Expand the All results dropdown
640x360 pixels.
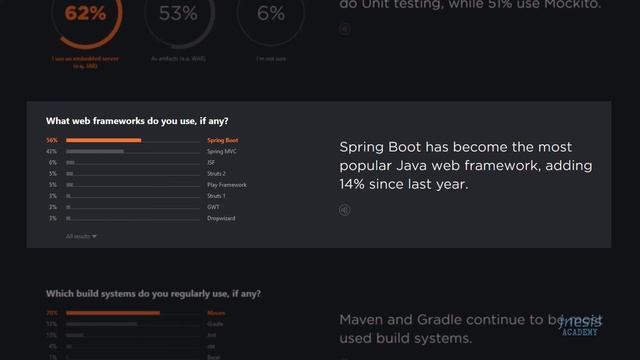click(x=81, y=236)
